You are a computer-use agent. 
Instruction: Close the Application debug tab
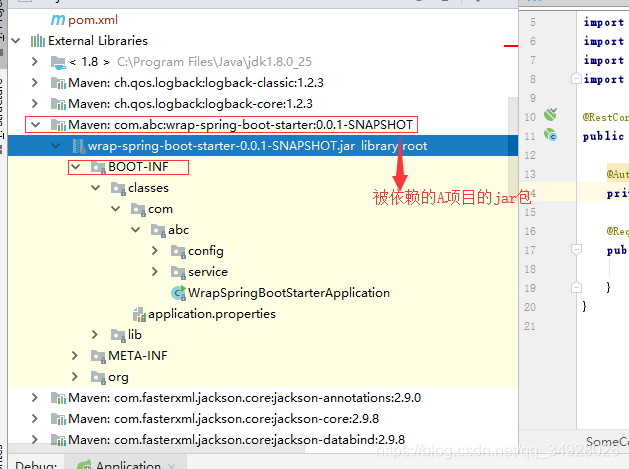pos(172,466)
